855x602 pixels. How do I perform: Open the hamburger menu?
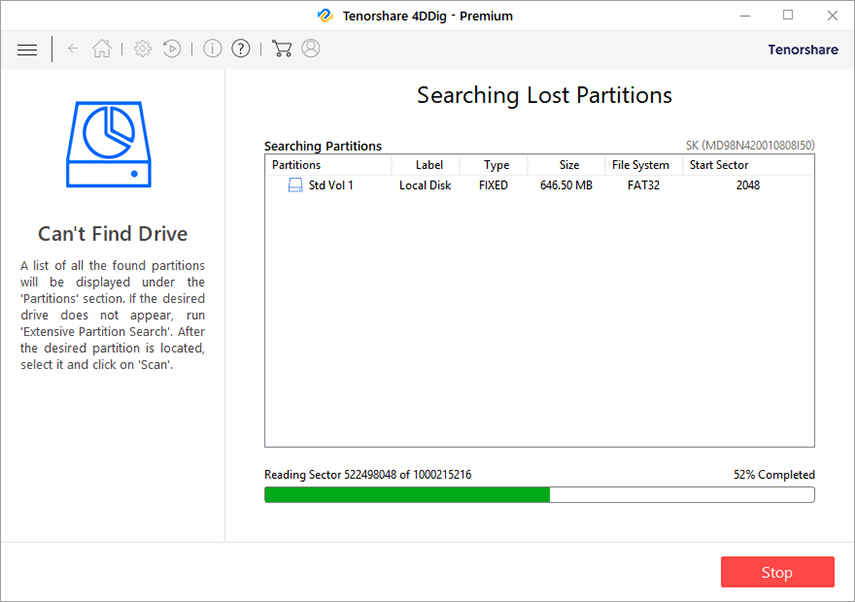[x=27, y=50]
